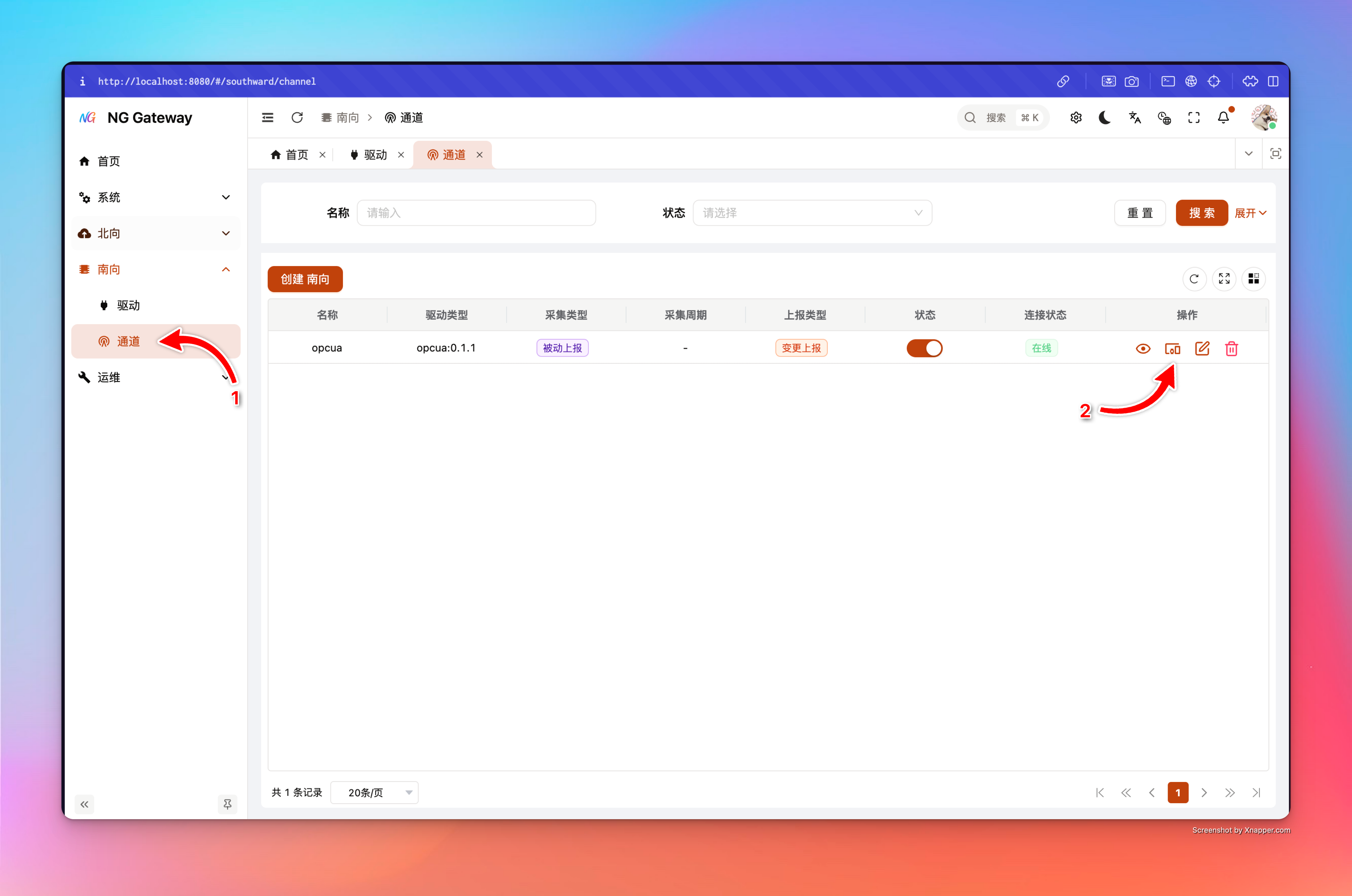The image size is (1352, 896).
Task: Open table column settings grid icon
Action: 1253,279
